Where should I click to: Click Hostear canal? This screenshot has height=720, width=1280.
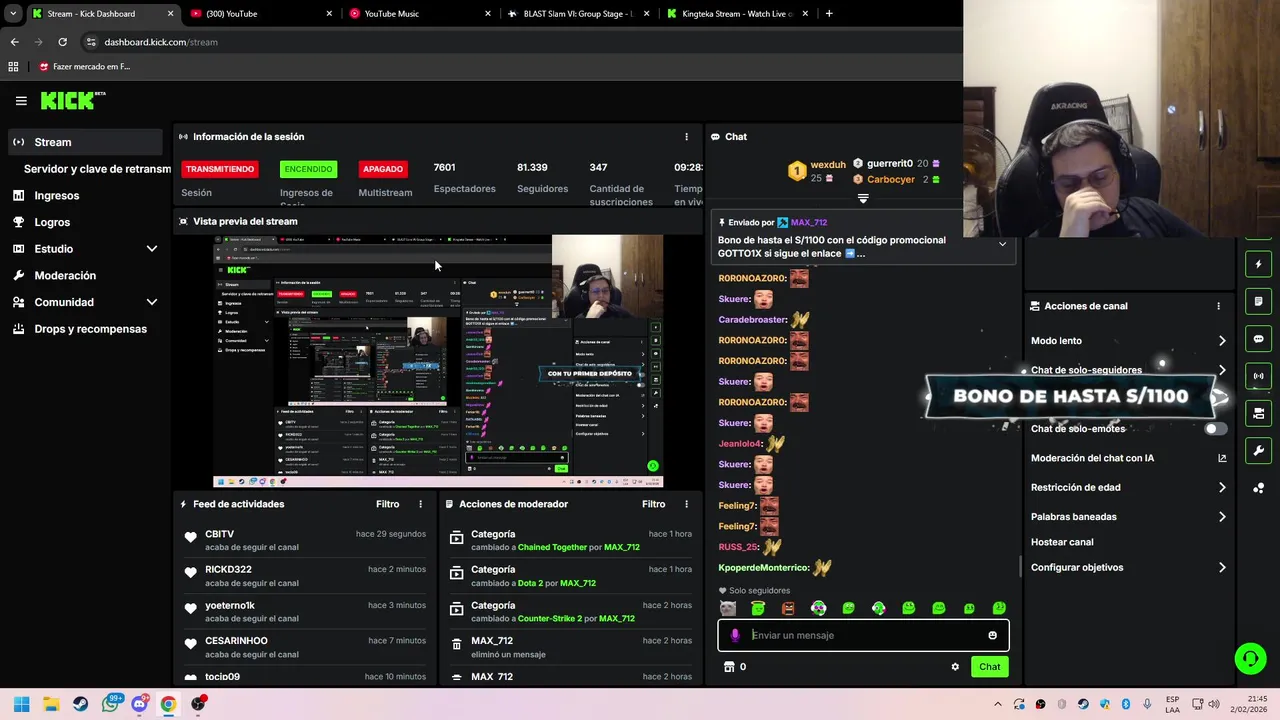click(1062, 542)
